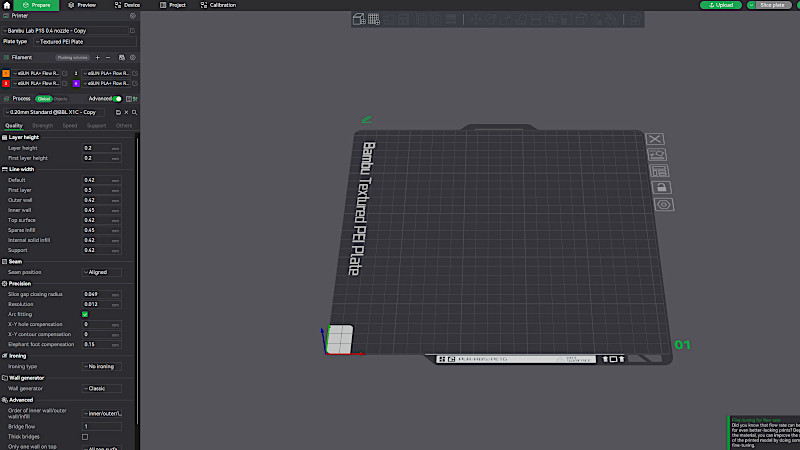The width and height of the screenshot is (800, 450).
Task: Click the Upload button
Action: tap(720, 5)
